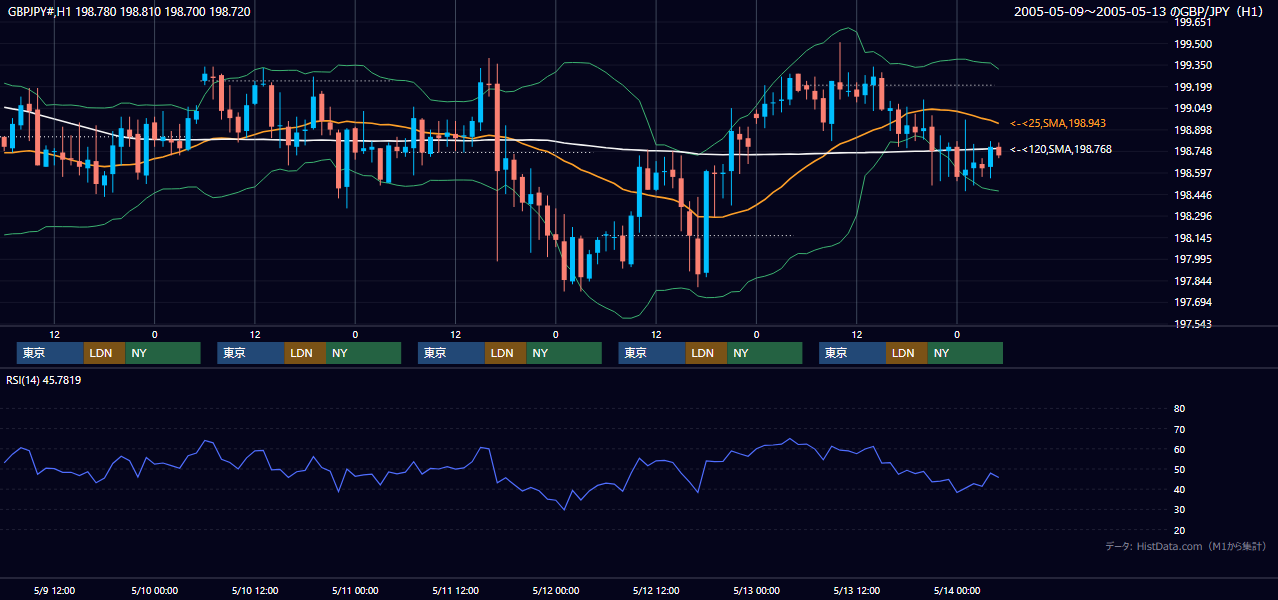Click the 5/10 12:00 date label
The width and height of the screenshot is (1278, 600).
[x=255, y=590]
